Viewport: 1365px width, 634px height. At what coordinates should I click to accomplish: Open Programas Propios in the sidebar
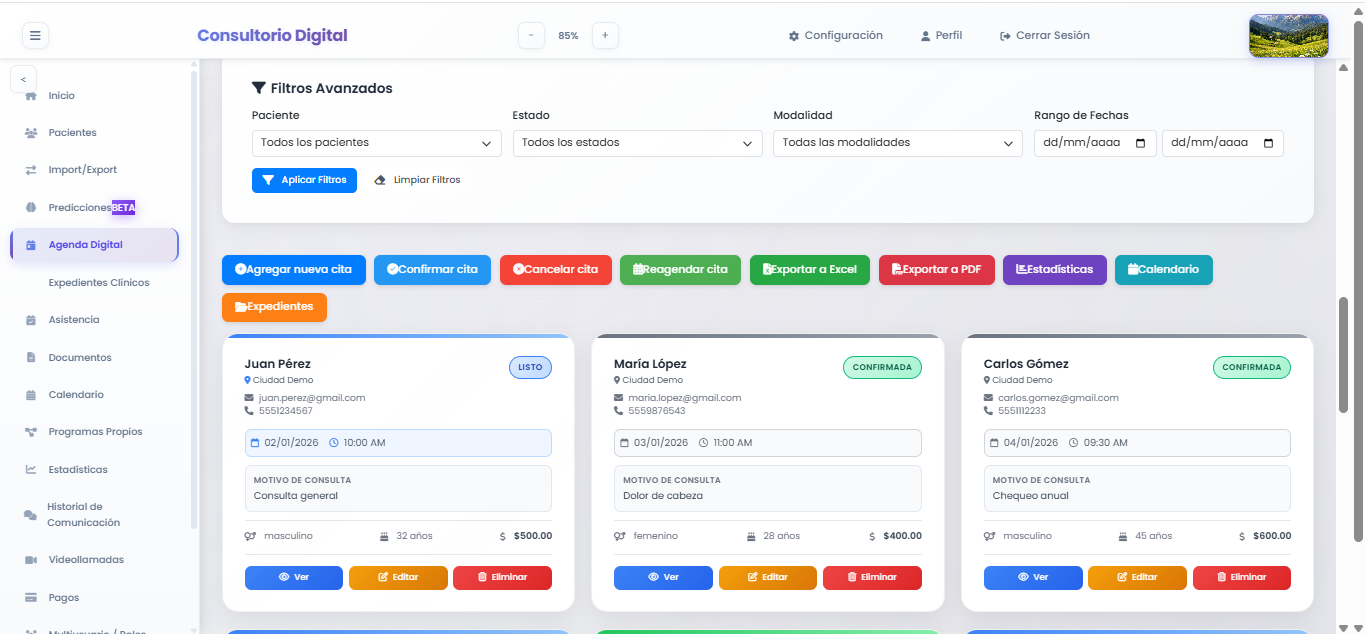[x=94, y=432]
